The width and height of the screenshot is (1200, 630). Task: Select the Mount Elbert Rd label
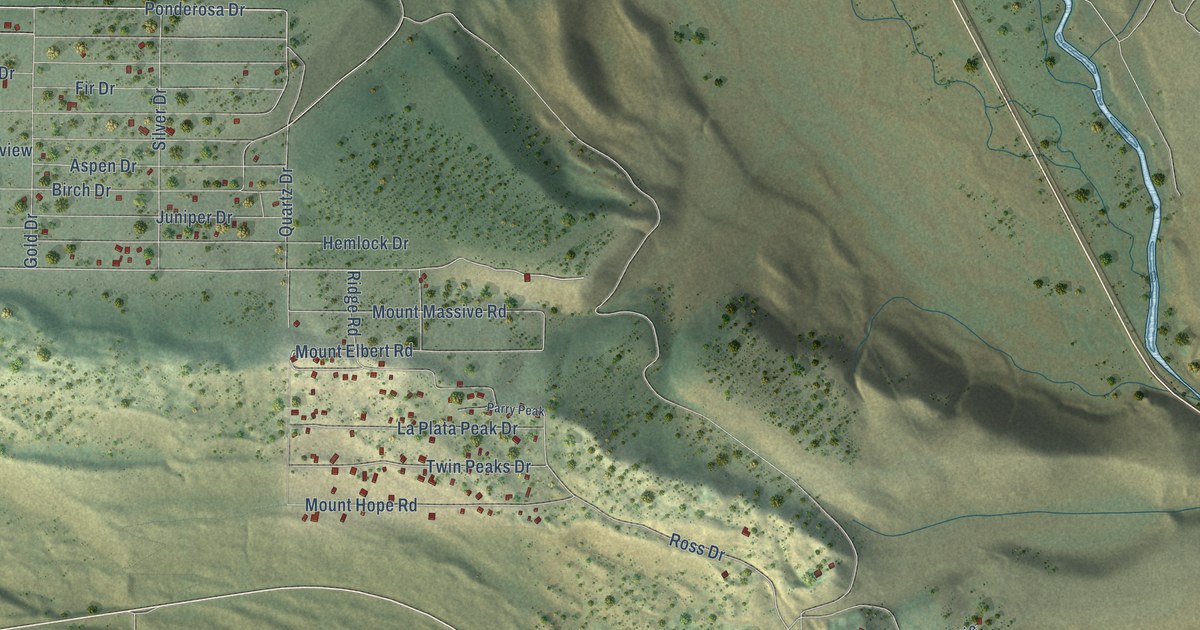coord(354,352)
